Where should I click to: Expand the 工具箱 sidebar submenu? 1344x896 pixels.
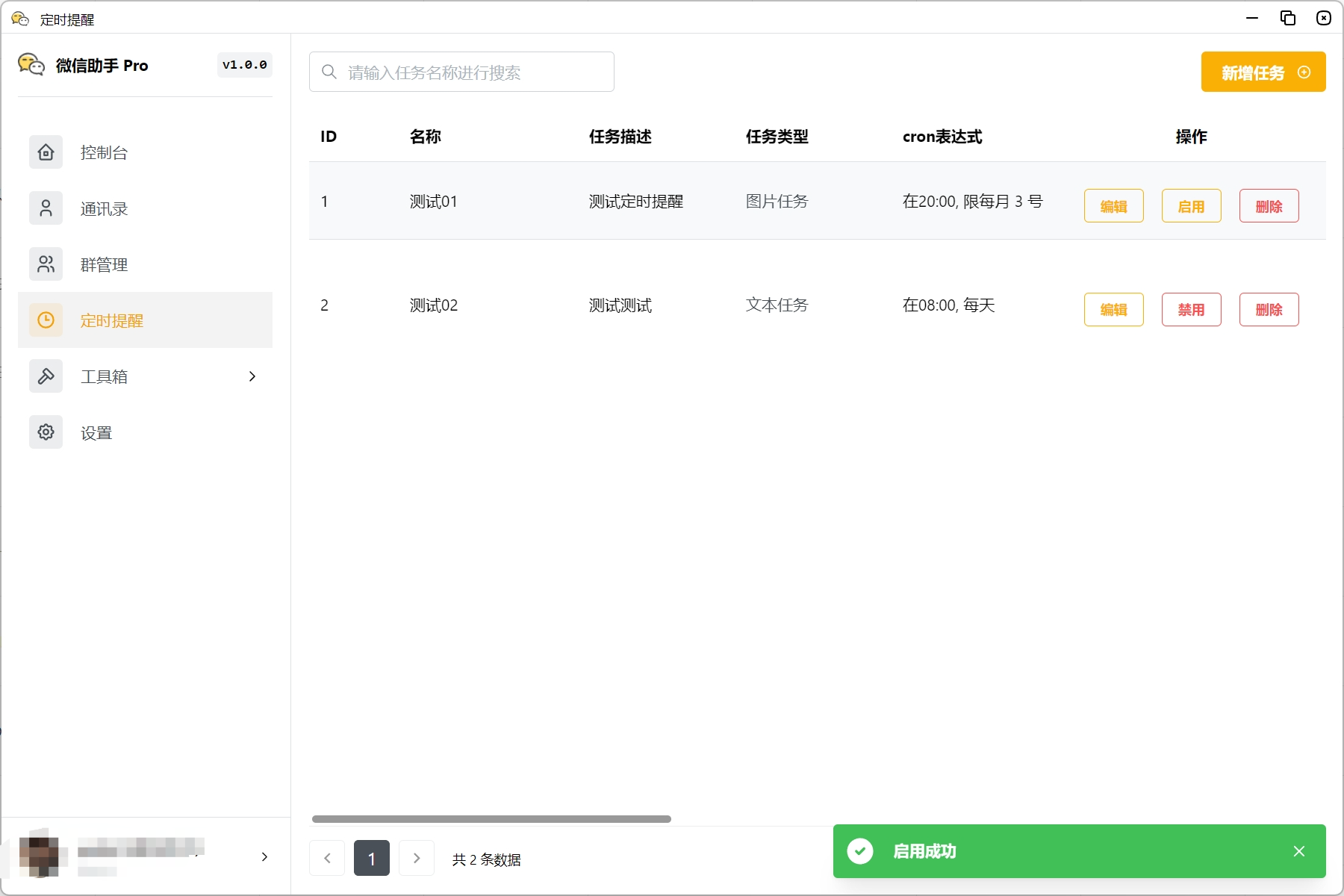[x=252, y=376]
